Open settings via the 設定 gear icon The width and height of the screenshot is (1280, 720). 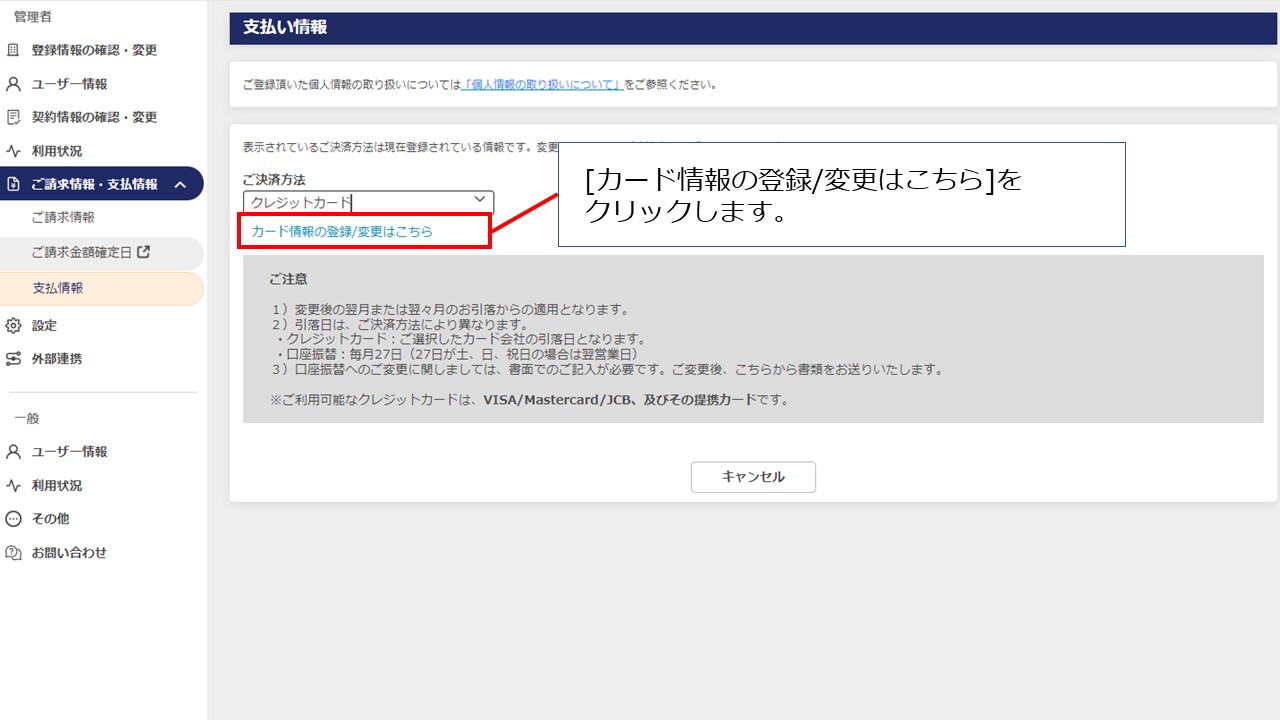pos(16,325)
